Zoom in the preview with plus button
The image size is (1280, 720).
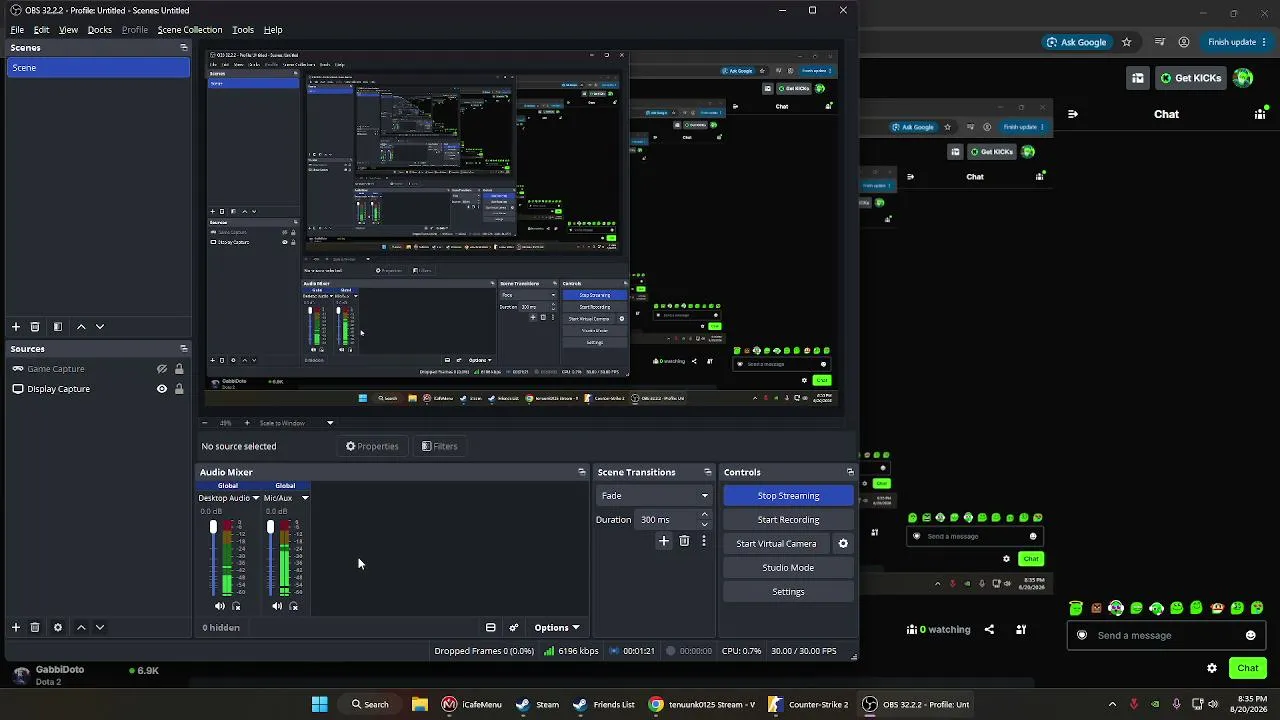[x=247, y=423]
